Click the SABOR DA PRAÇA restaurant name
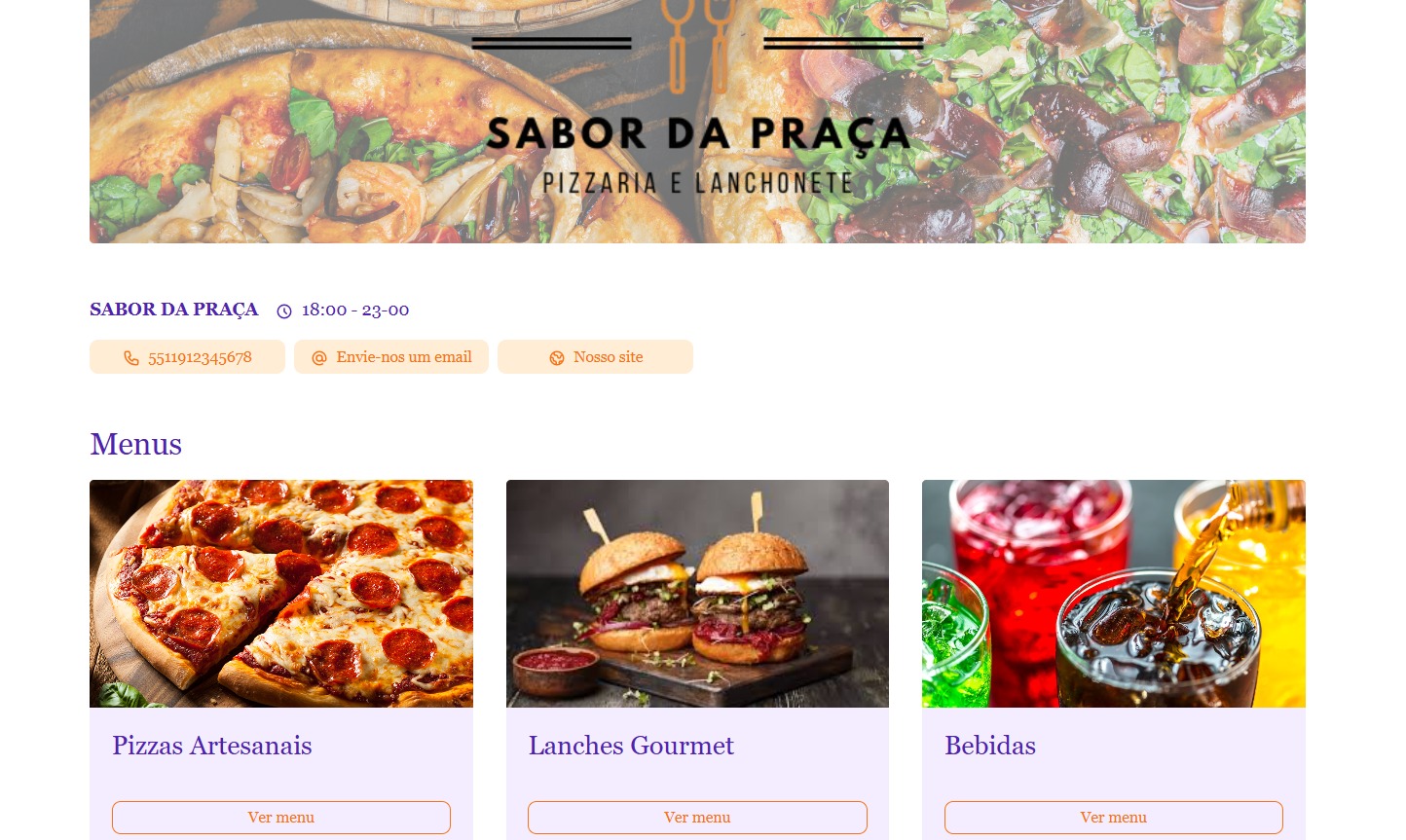 click(174, 310)
